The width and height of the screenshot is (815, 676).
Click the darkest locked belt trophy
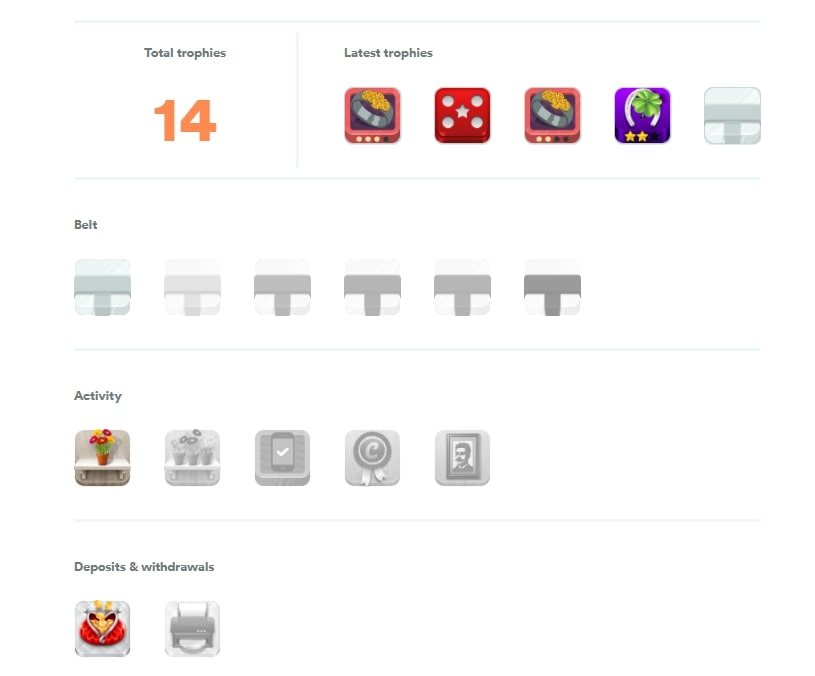point(552,287)
